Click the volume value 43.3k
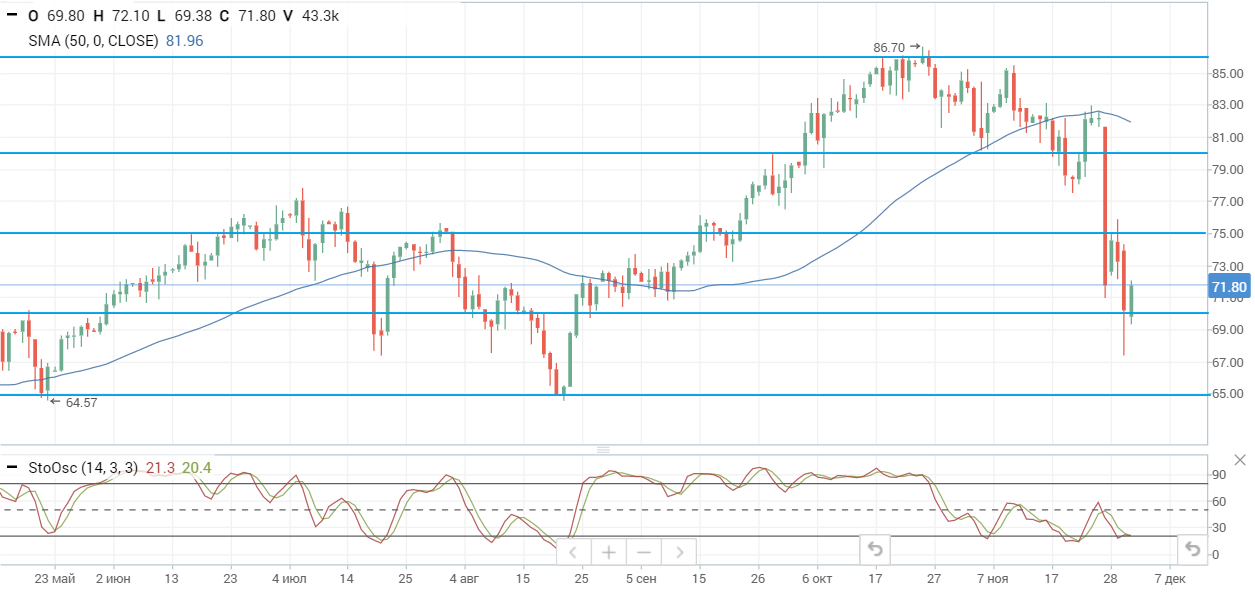The image size is (1255, 596). pos(320,16)
